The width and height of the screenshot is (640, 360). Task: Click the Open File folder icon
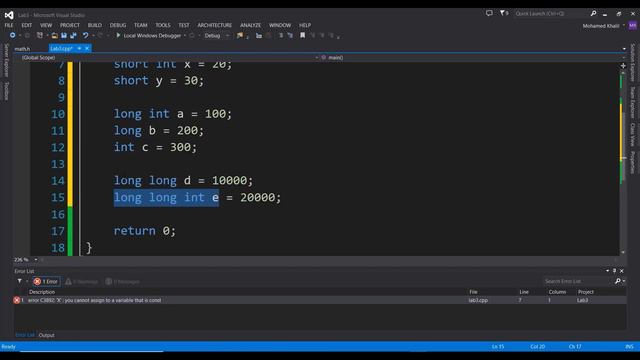55,36
